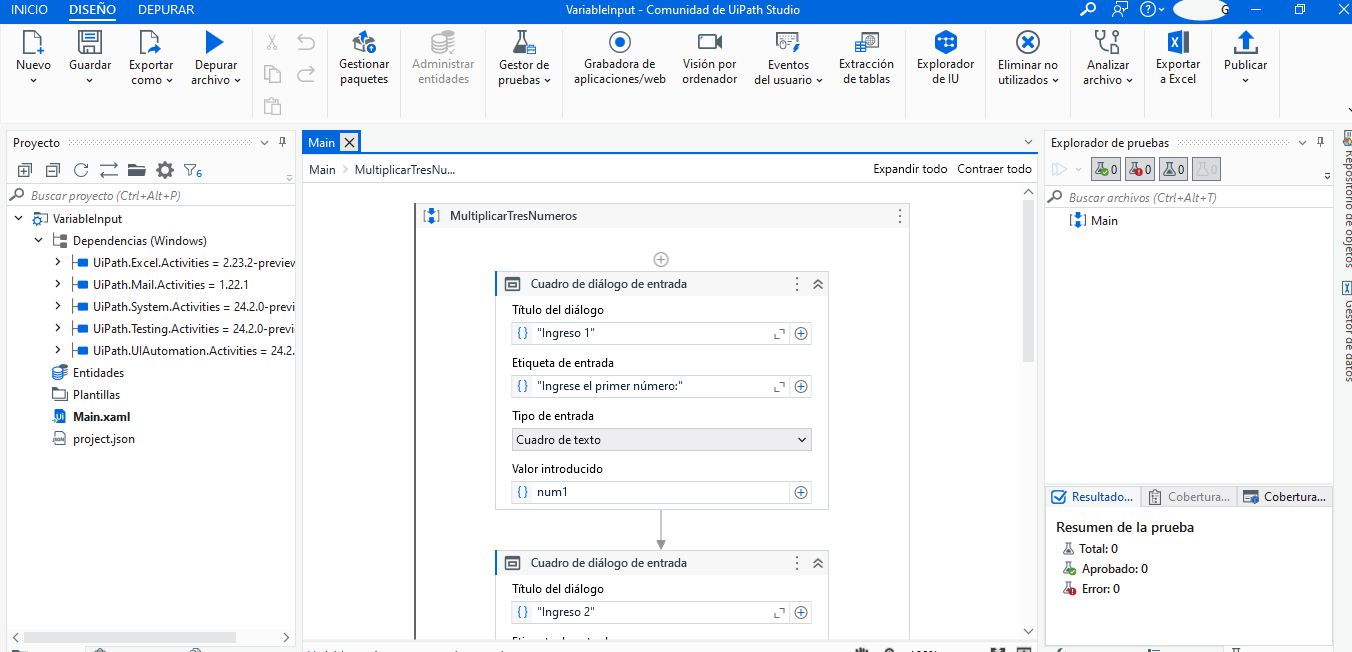Image resolution: width=1352 pixels, height=652 pixels.
Task: Click the num1 Valor introducido field
Action: tap(651, 492)
